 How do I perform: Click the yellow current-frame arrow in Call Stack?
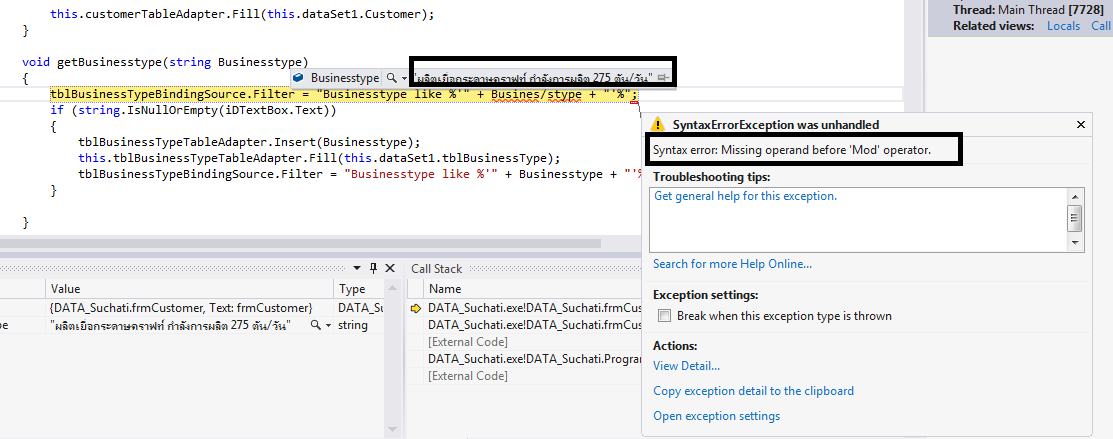416,308
